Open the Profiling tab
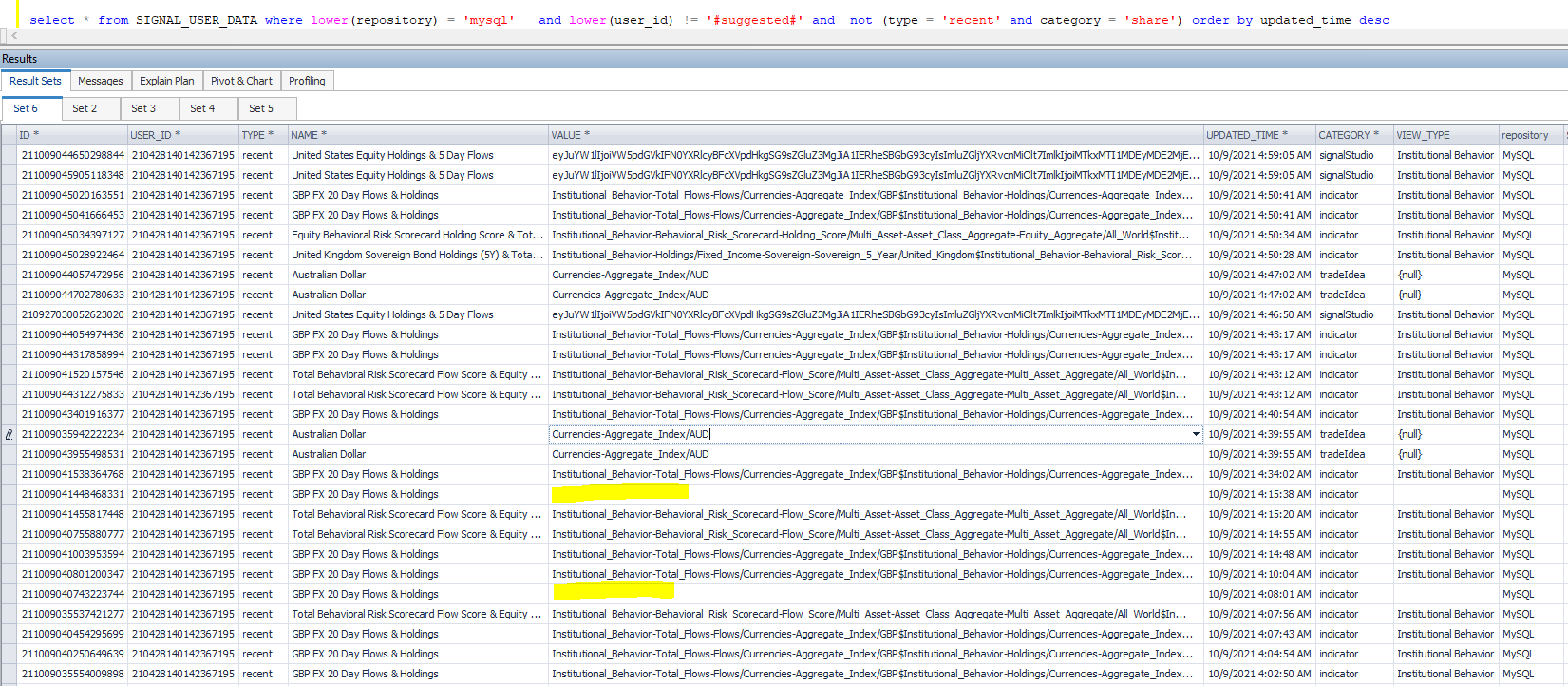This screenshot has height=686, width=1568. [x=307, y=81]
